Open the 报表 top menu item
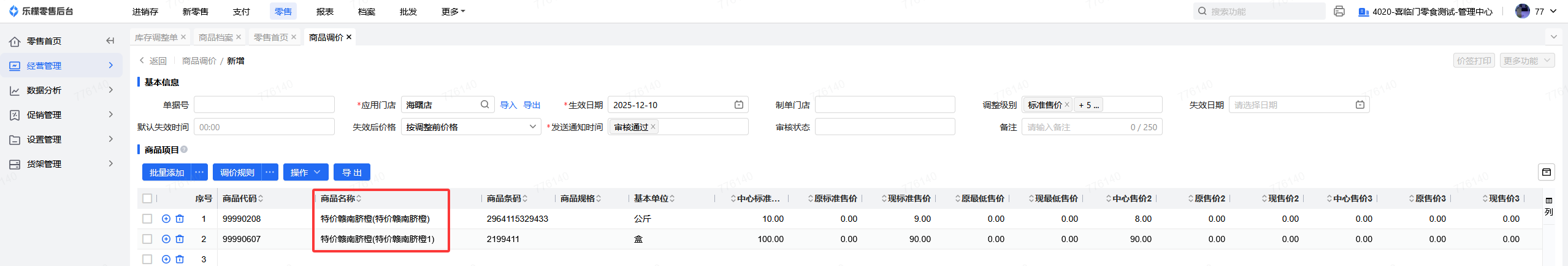Screen dimensions: 1568x266 (x=324, y=12)
